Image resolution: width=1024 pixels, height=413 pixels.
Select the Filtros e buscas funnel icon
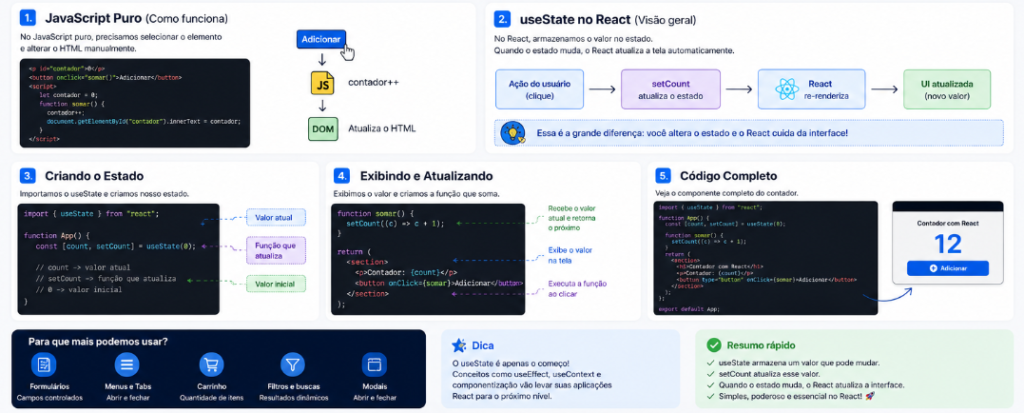293,364
